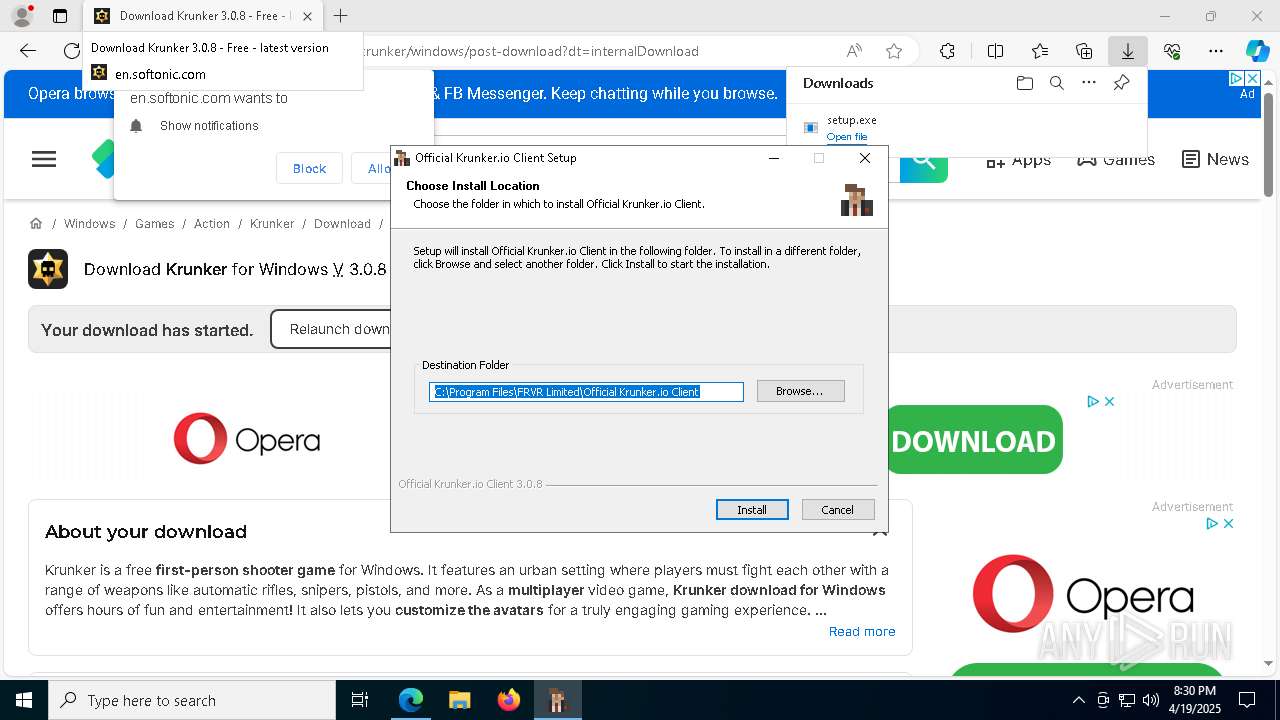Pin the Downloads panel

(x=1121, y=83)
